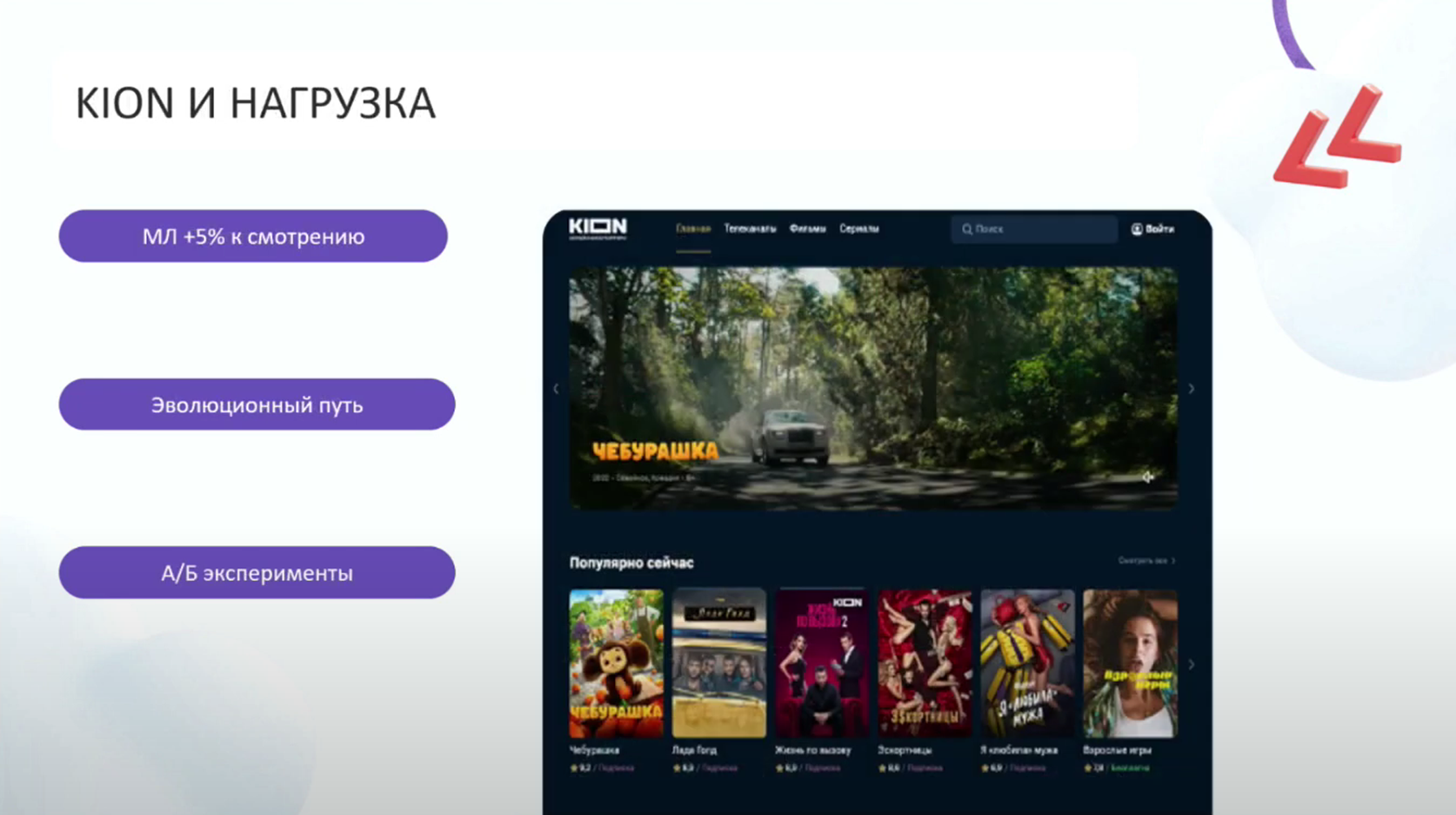Click the Чебурашка title under poster
Viewport: 1456px width, 815px height.
click(x=594, y=750)
